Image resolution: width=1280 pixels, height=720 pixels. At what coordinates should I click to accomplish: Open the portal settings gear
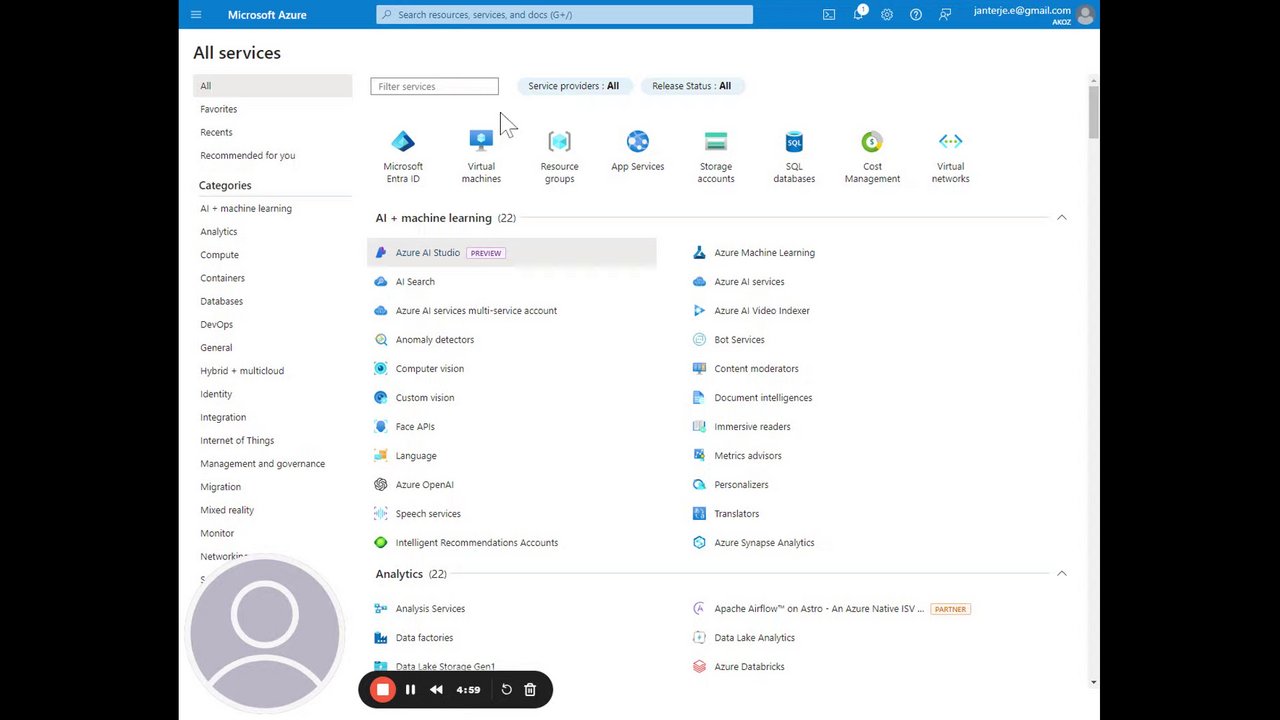click(887, 15)
